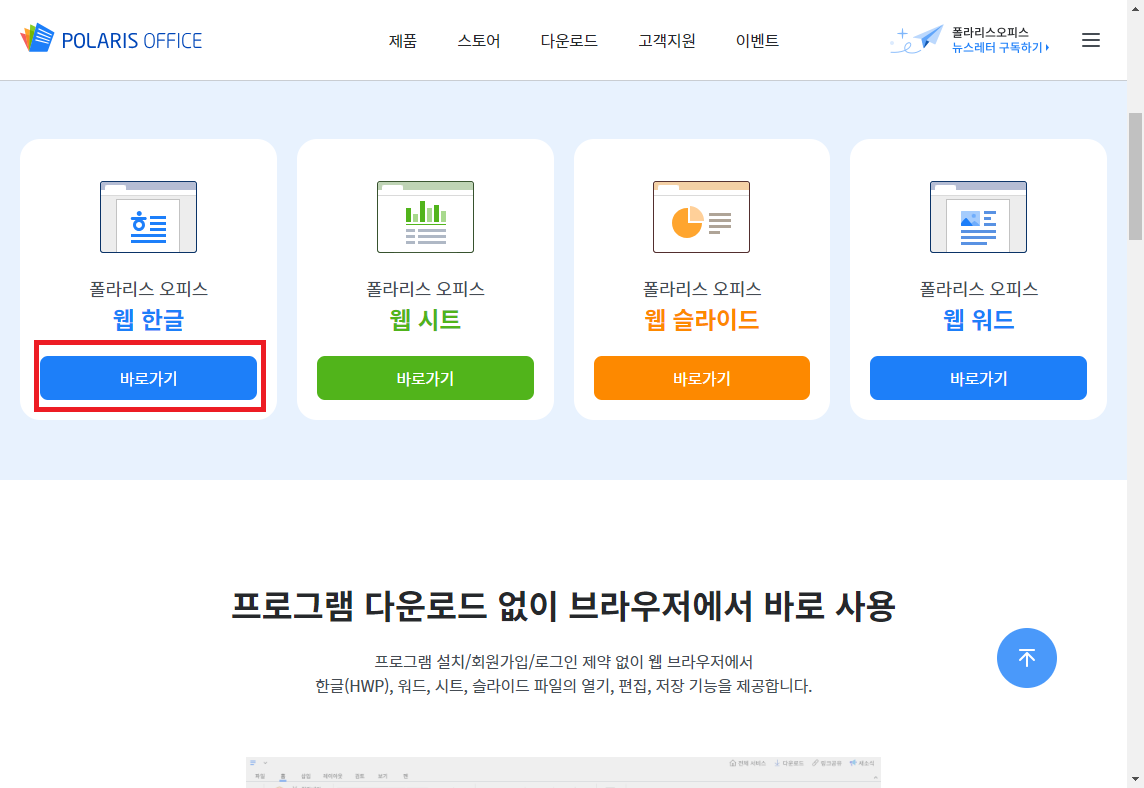Open the 뉴스레터 구독하기 link

click(1000, 47)
